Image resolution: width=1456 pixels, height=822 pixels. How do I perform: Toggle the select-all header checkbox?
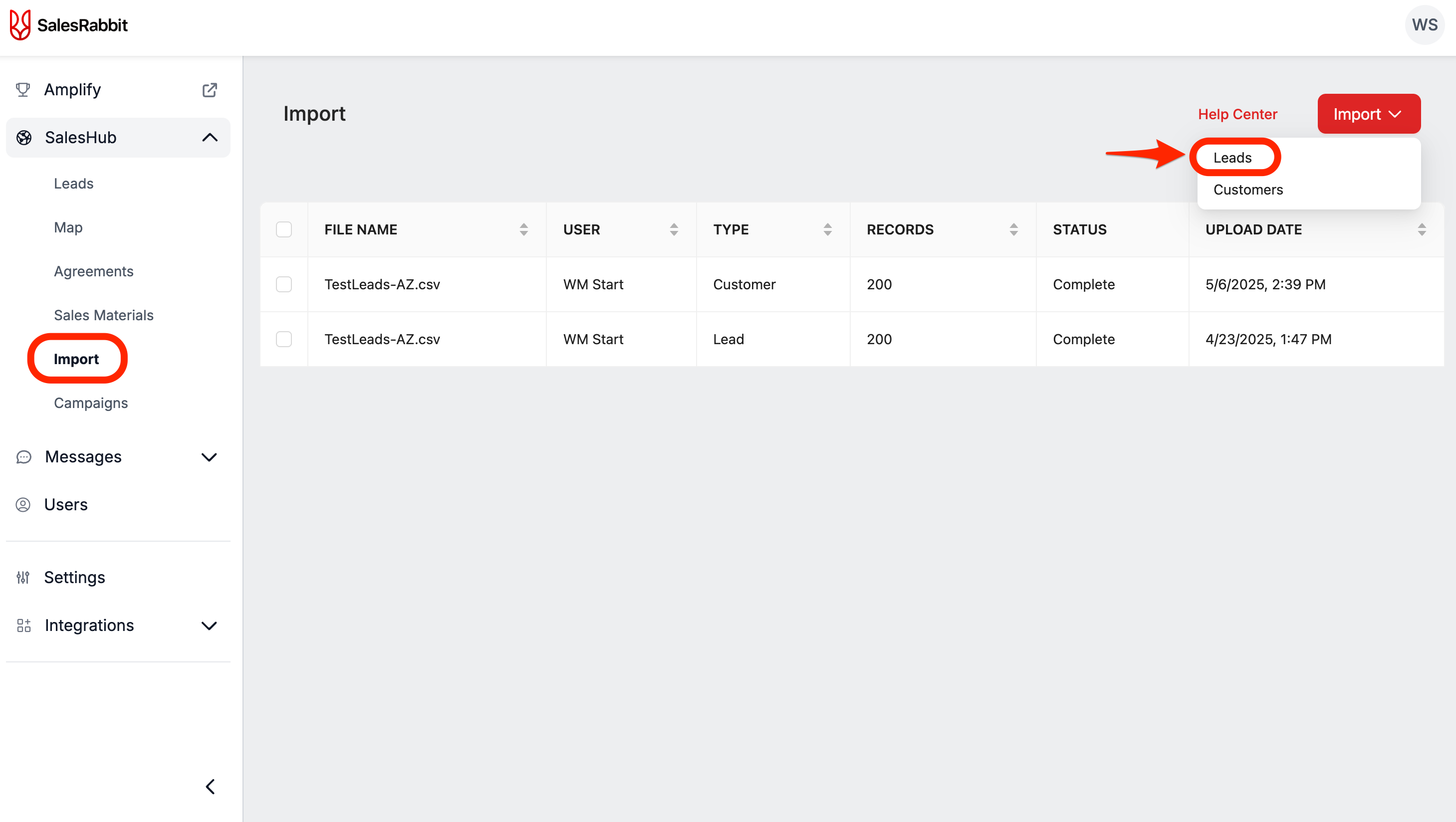click(x=284, y=229)
